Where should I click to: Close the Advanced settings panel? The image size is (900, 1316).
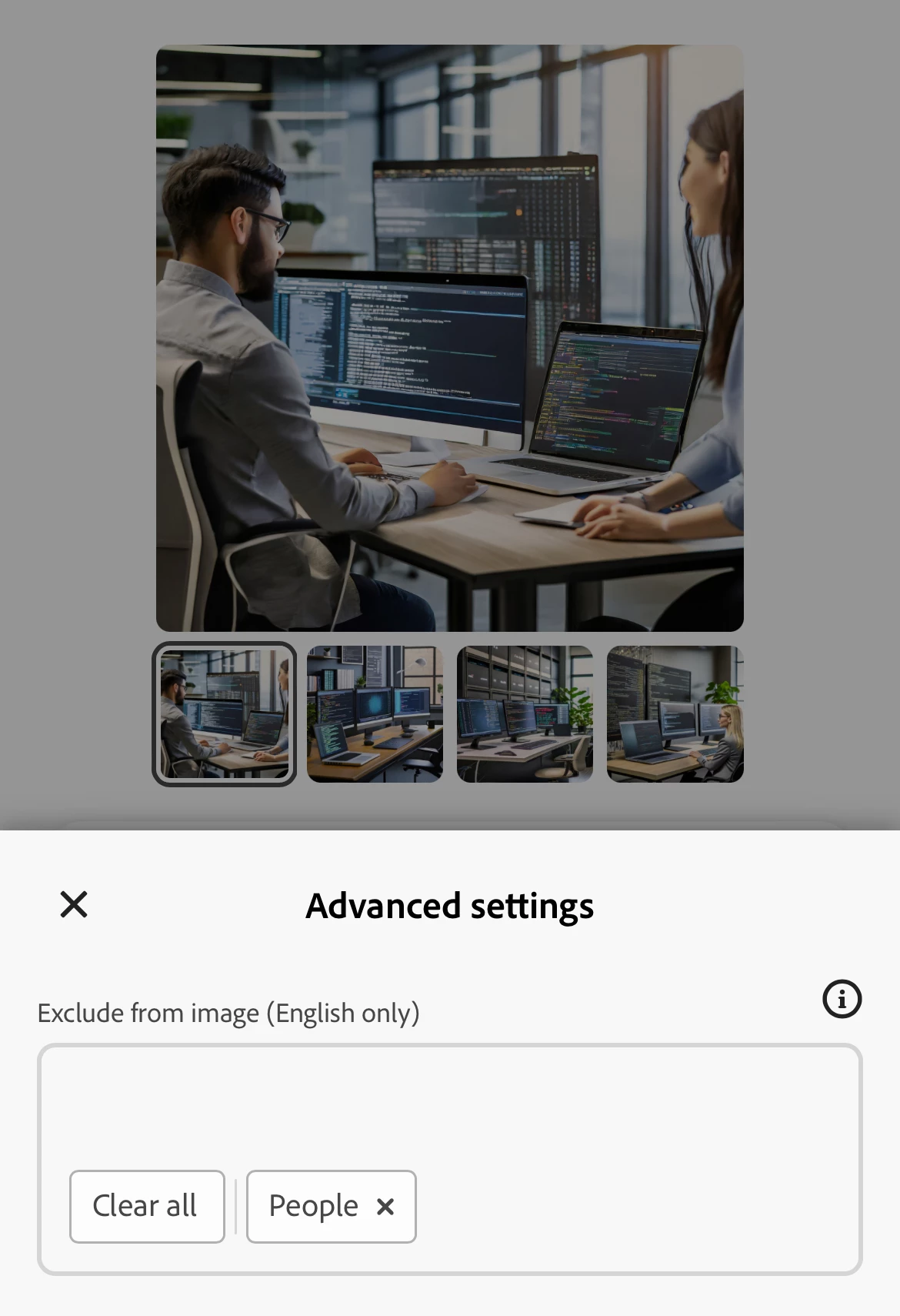(74, 904)
